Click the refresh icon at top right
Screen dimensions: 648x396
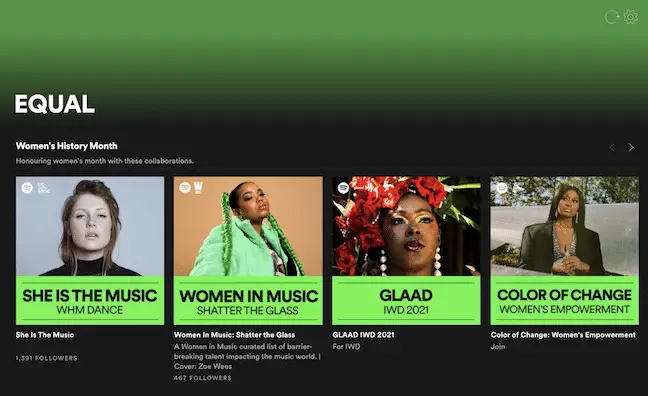tap(612, 17)
